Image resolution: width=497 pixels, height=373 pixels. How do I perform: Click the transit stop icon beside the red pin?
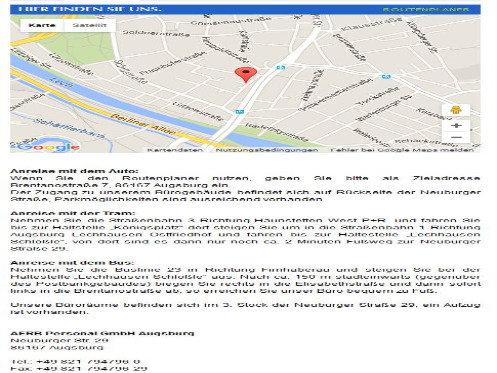tap(280, 68)
